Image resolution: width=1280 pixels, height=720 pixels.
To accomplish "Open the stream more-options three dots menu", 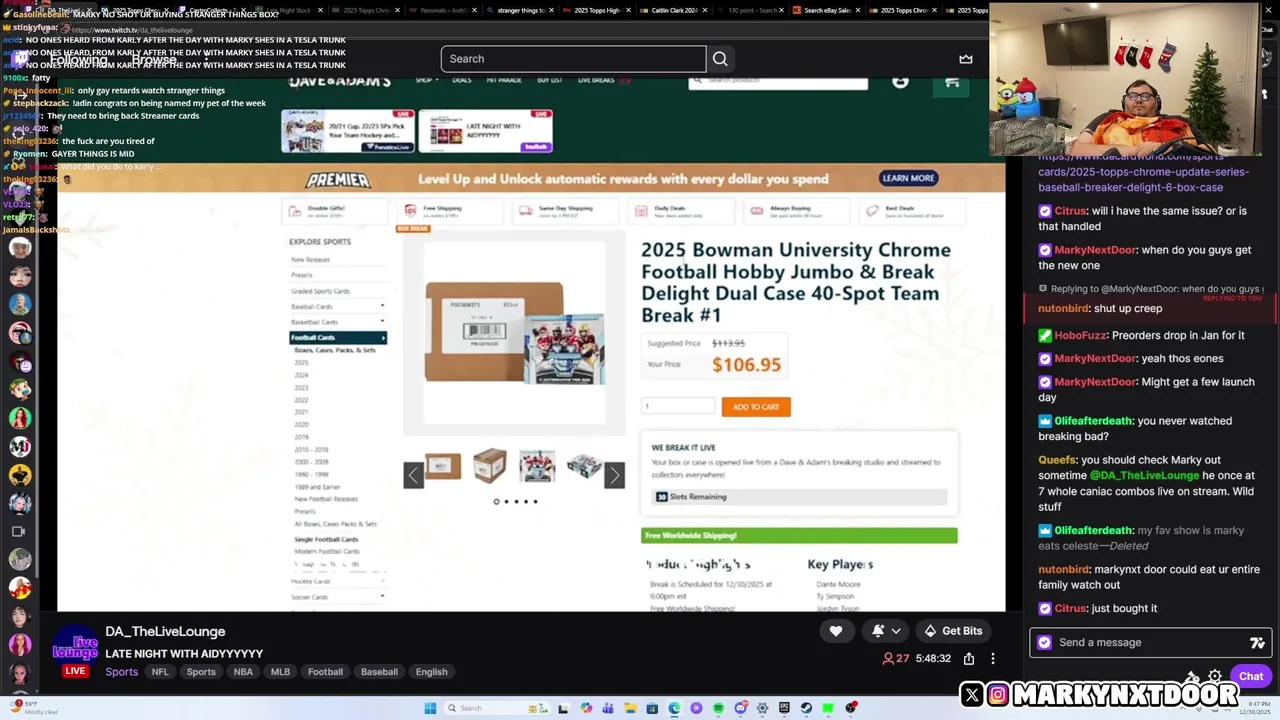I will tap(993, 659).
